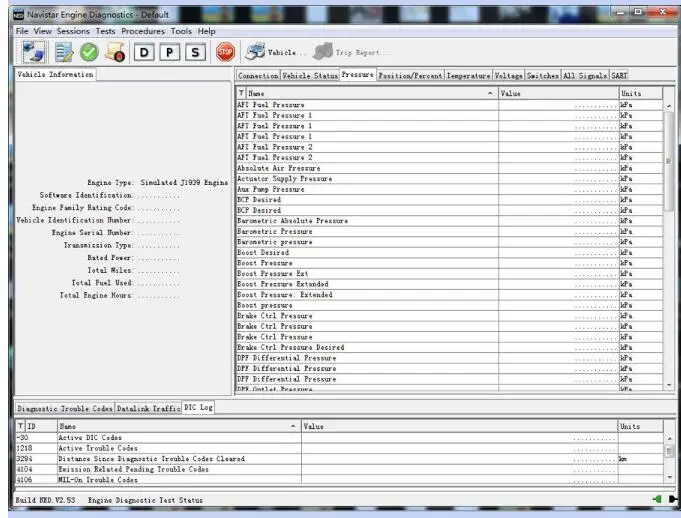Select the Vehicle Information tab
681x518 pixels.
click(x=55, y=75)
